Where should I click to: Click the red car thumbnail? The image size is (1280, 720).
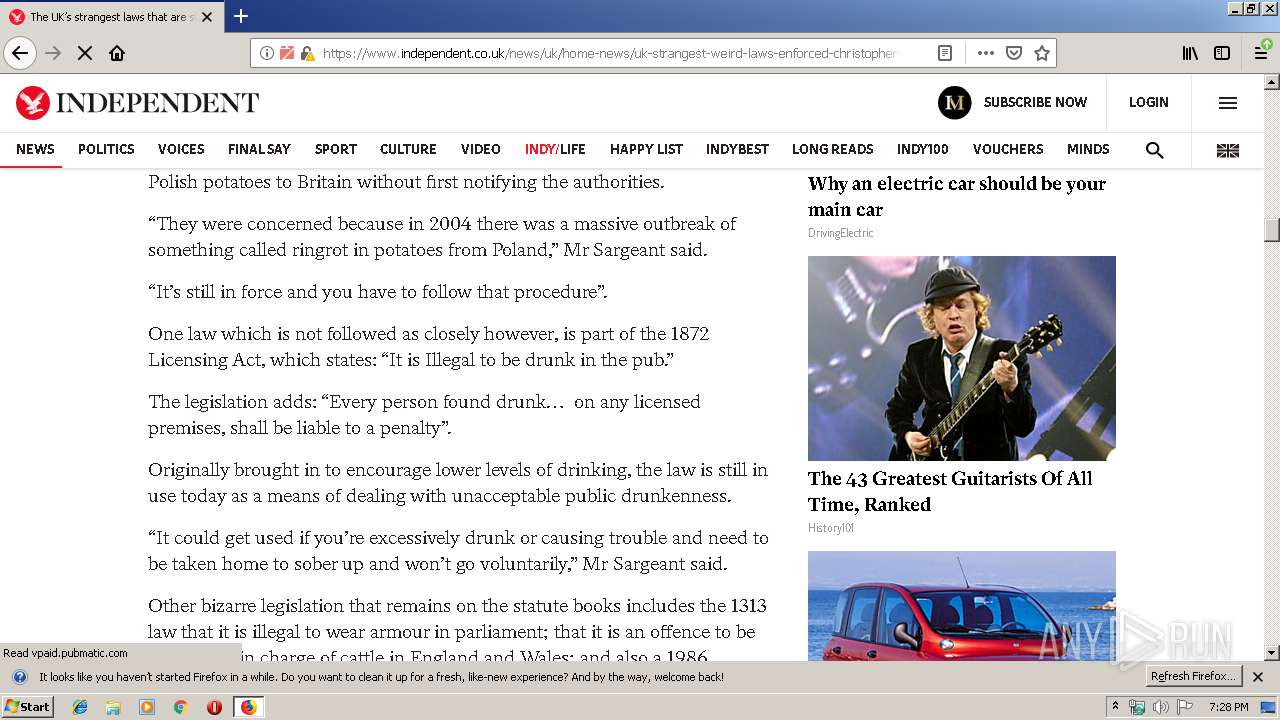pyautogui.click(x=962, y=605)
